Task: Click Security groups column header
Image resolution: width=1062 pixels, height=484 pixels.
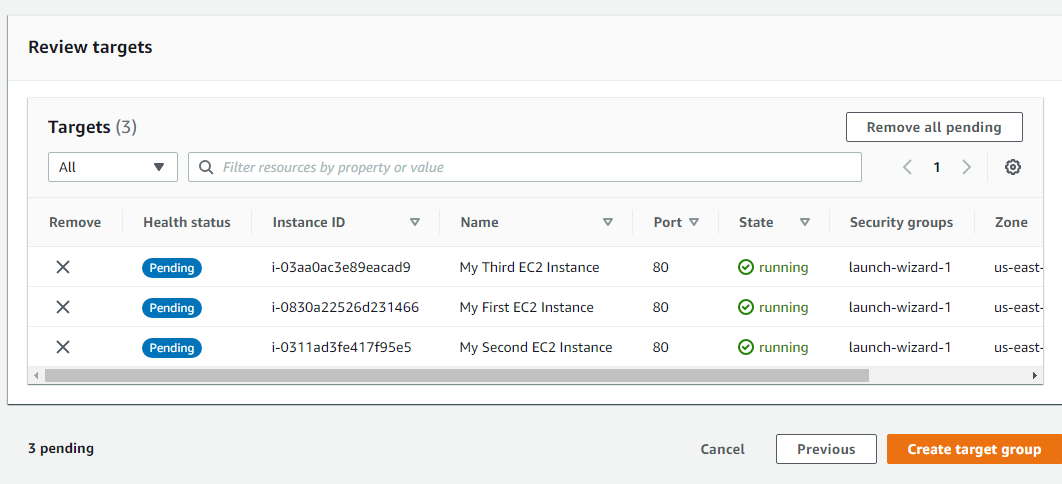Action: click(901, 222)
